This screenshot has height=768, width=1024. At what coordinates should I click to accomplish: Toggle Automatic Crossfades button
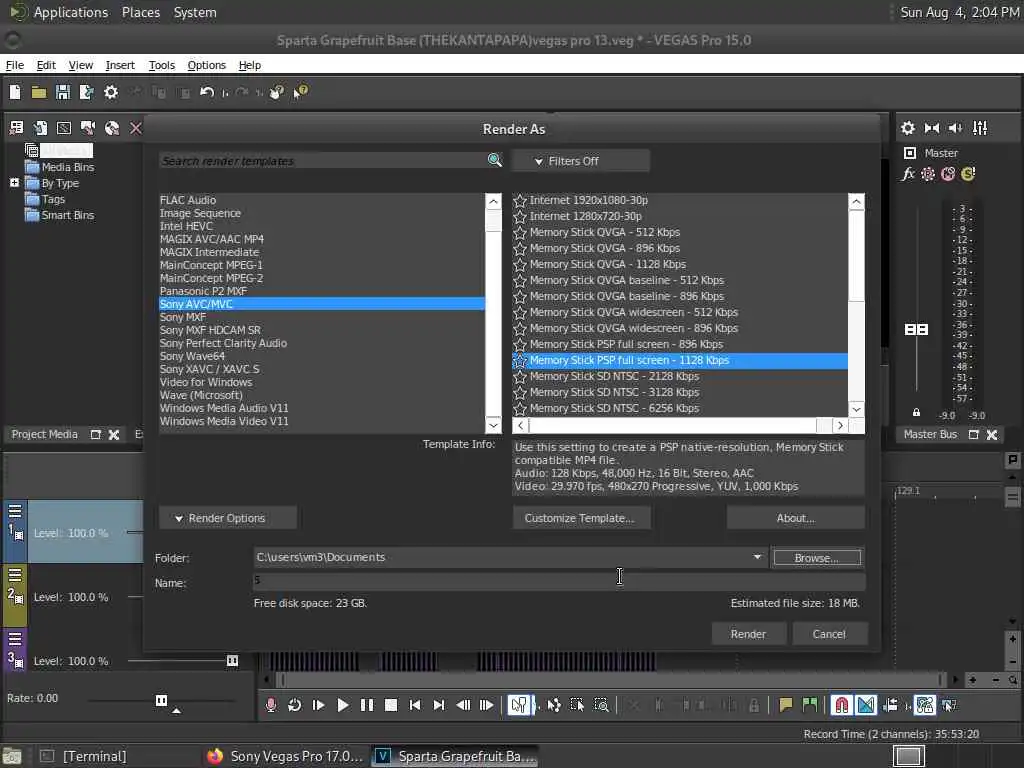pos(866,705)
